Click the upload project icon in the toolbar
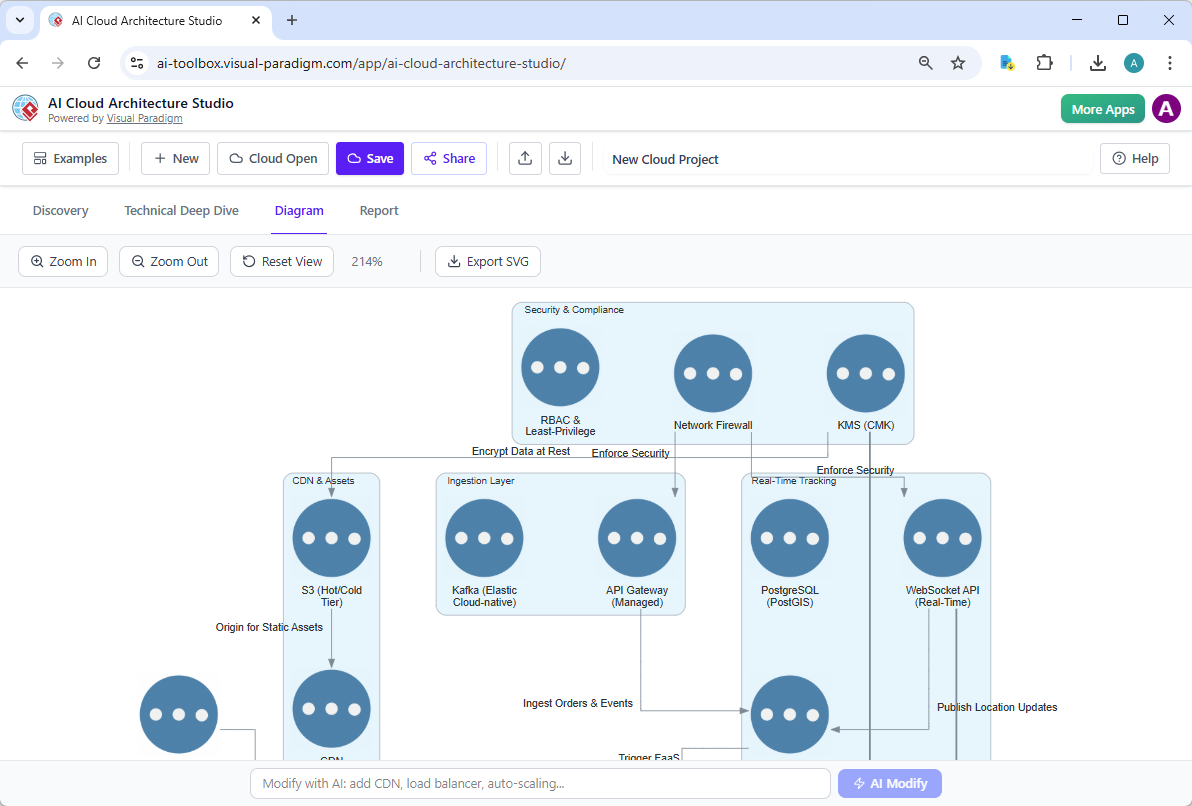The image size is (1192, 806). click(x=525, y=158)
